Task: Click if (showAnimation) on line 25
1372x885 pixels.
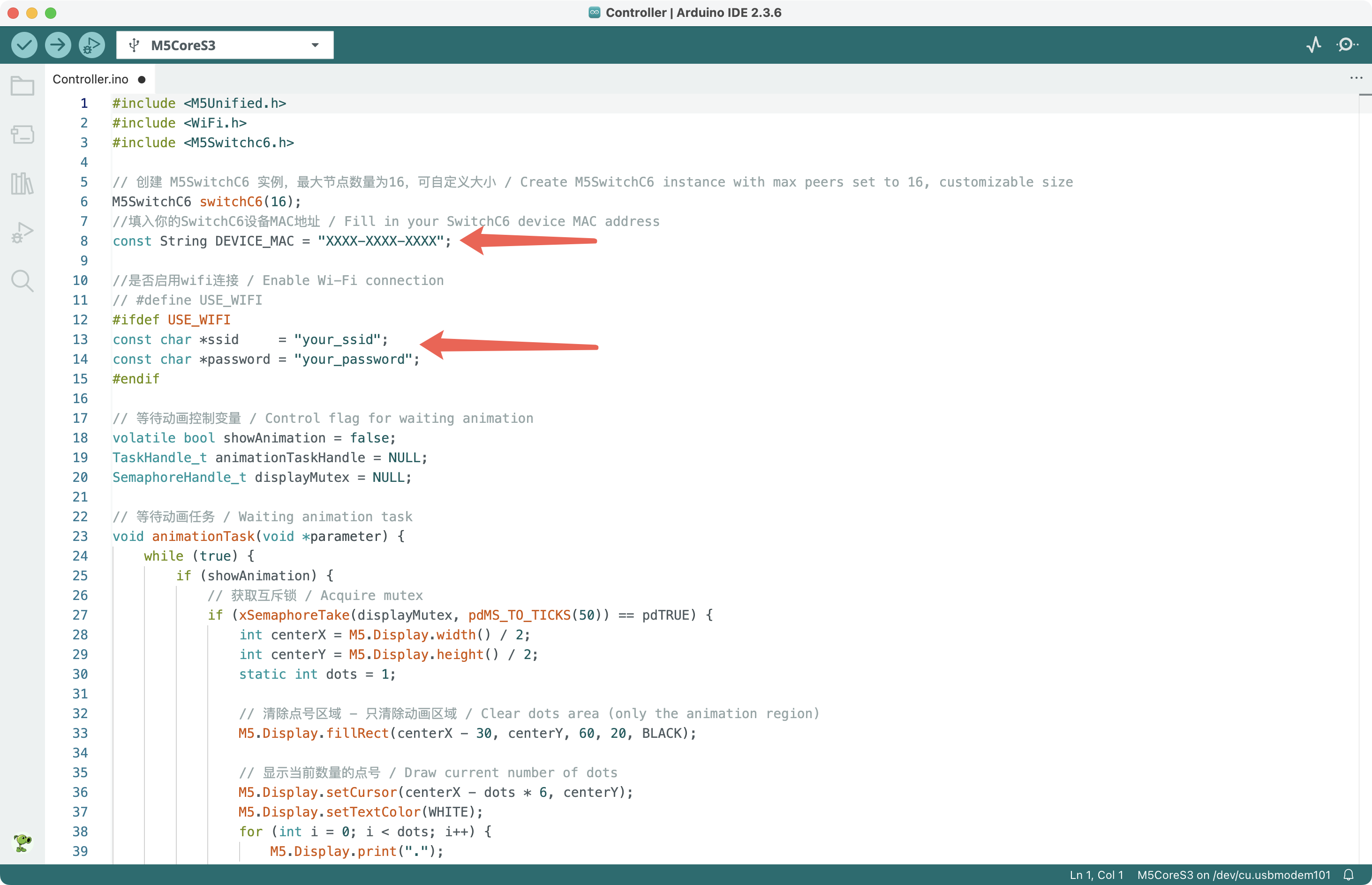Action: (254, 576)
